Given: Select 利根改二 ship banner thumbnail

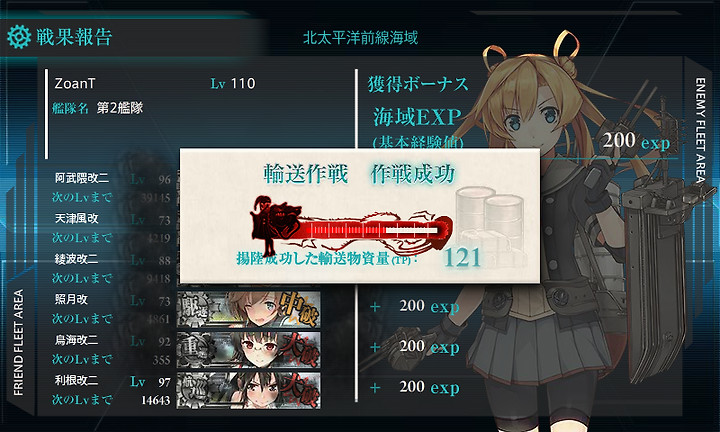Looking at the screenshot, I should [x=249, y=390].
